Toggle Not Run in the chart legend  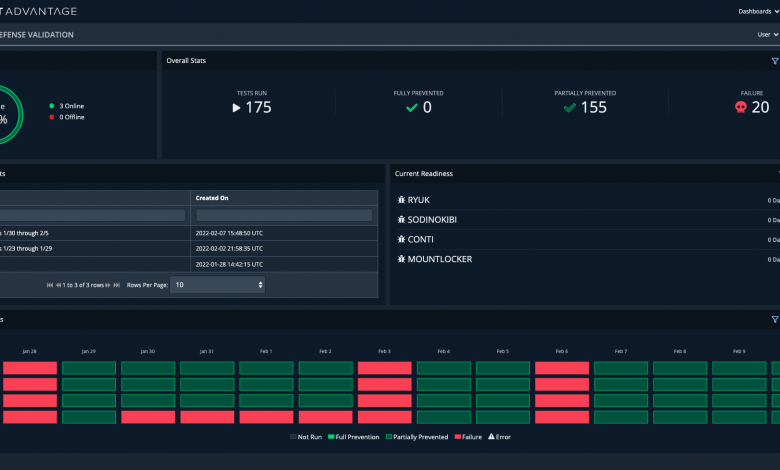306,437
